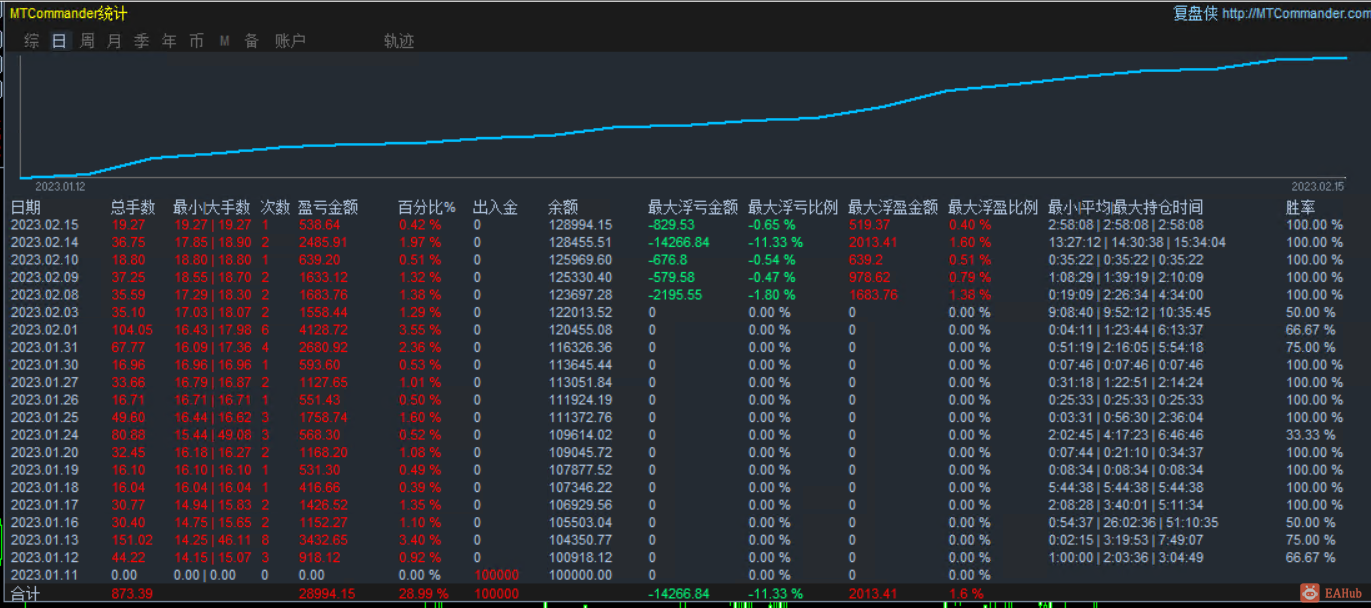Viewport: 1371px width, 608px height.
Task: Switch to the 周 weekly statistics view
Action: [x=86, y=40]
